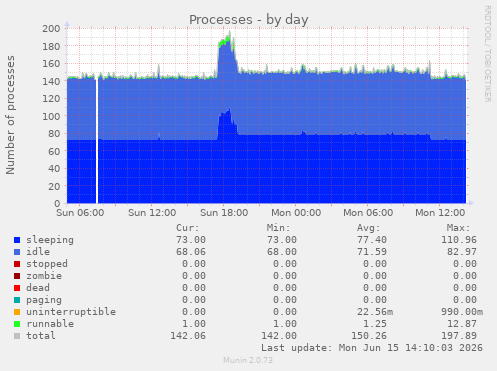Click the sleeping legend color swatch
The height and width of the screenshot is (371, 497).
click(x=17, y=240)
